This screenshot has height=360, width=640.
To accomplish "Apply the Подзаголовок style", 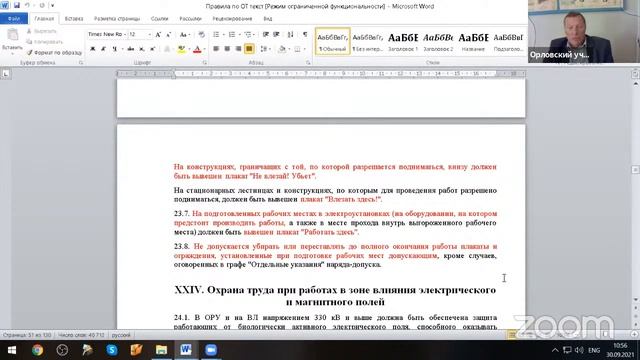I will click(508, 41).
